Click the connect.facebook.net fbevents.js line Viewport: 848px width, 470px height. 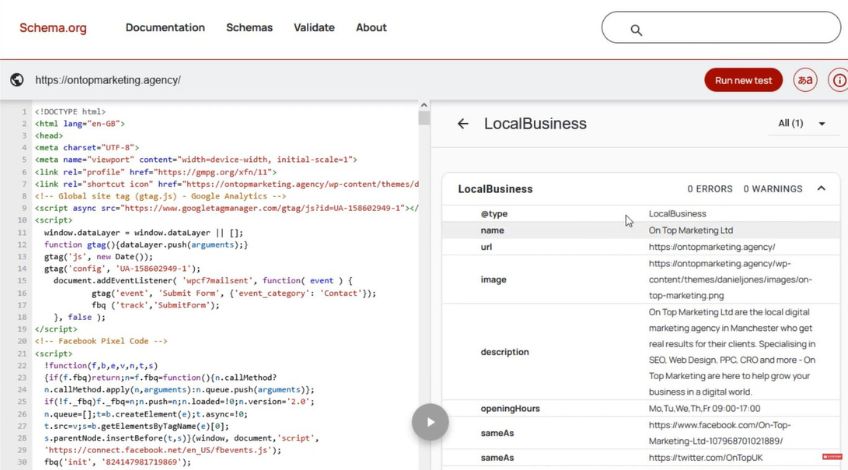click(x=163, y=449)
